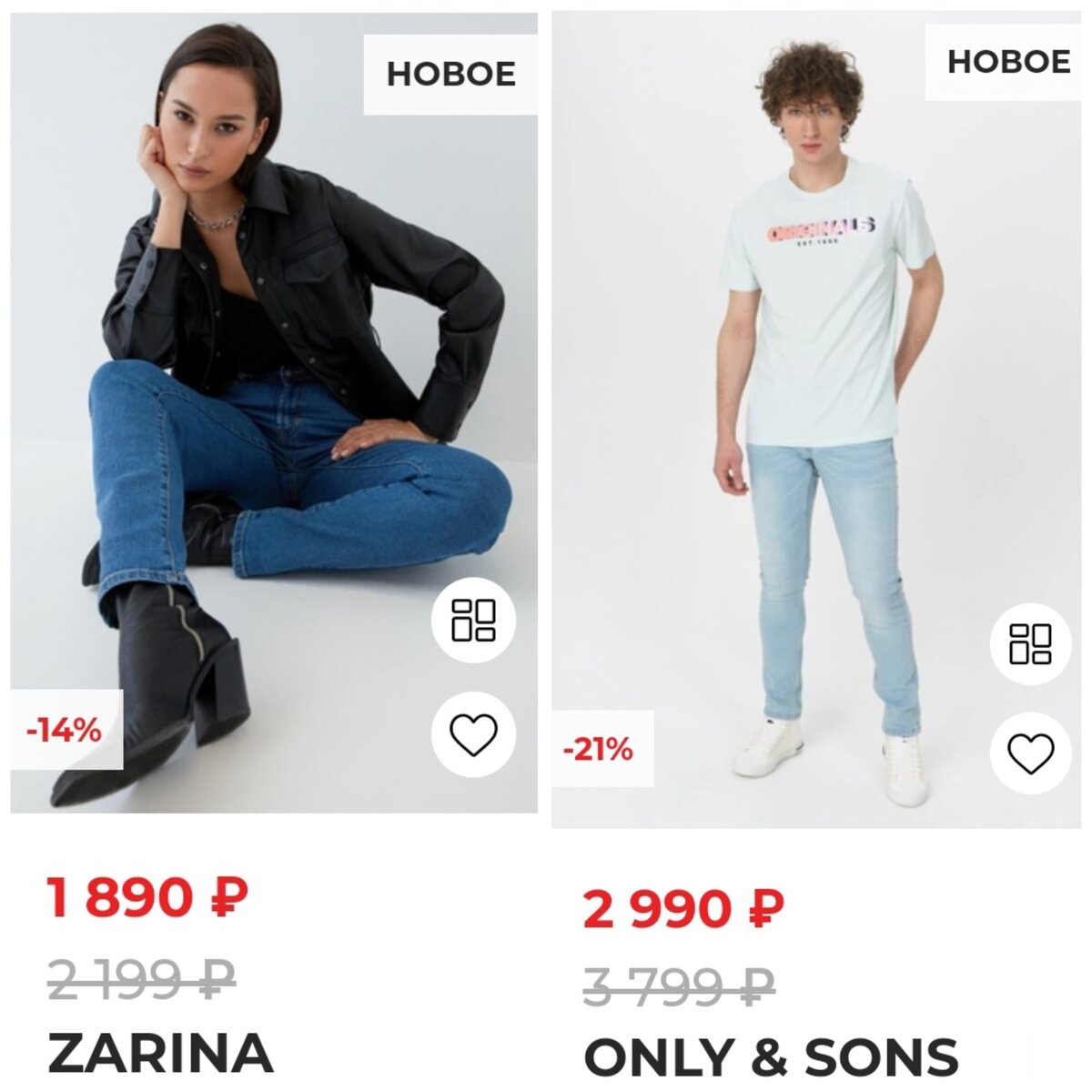Click the НОВОЕ badge on ONLY & SONS product
The height and width of the screenshot is (1092, 1092).
pos(1005,62)
